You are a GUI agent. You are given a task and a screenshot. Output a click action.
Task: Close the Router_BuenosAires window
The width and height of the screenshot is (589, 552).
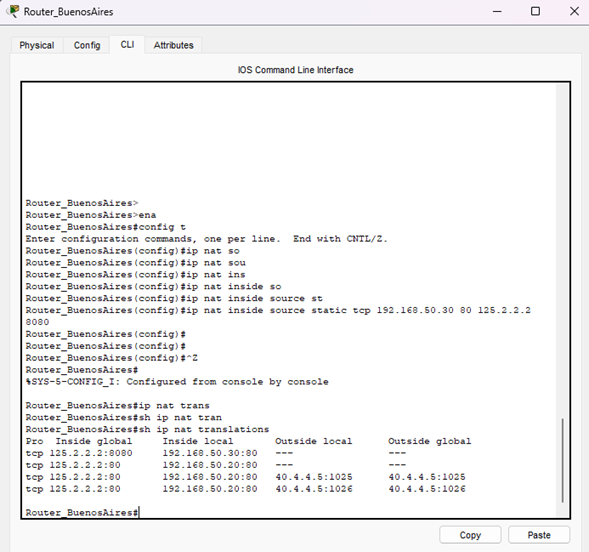pyautogui.click(x=574, y=12)
